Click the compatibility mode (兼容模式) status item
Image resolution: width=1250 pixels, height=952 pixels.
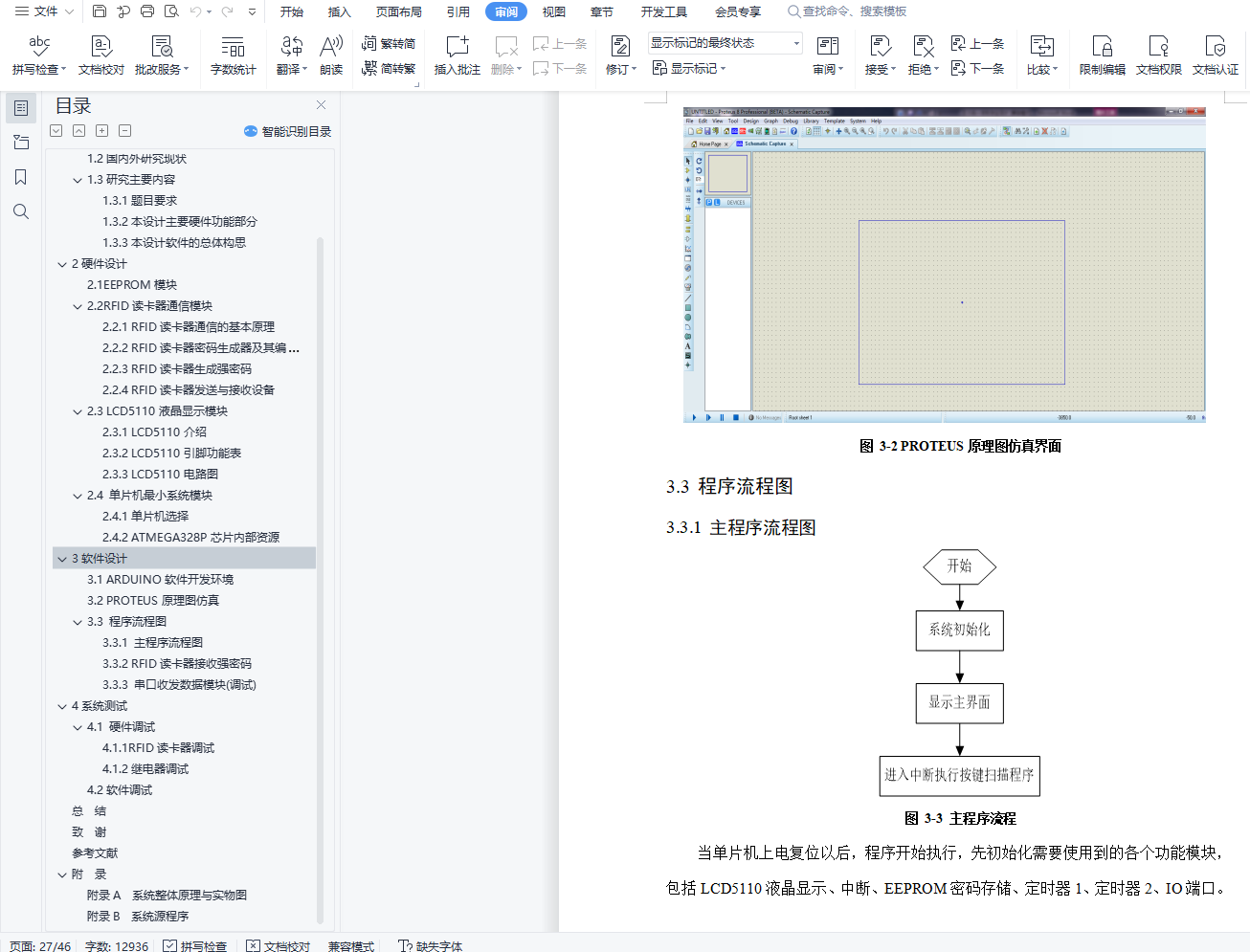pyautogui.click(x=351, y=945)
